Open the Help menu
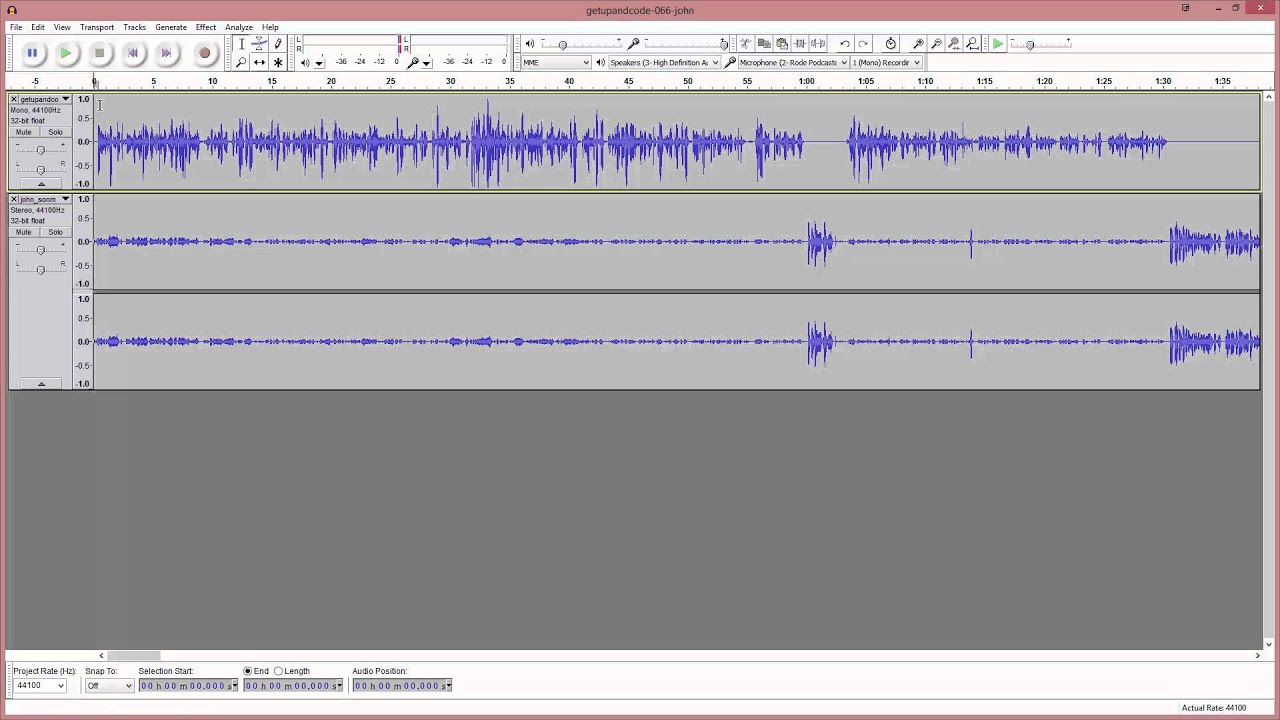 click(x=270, y=27)
